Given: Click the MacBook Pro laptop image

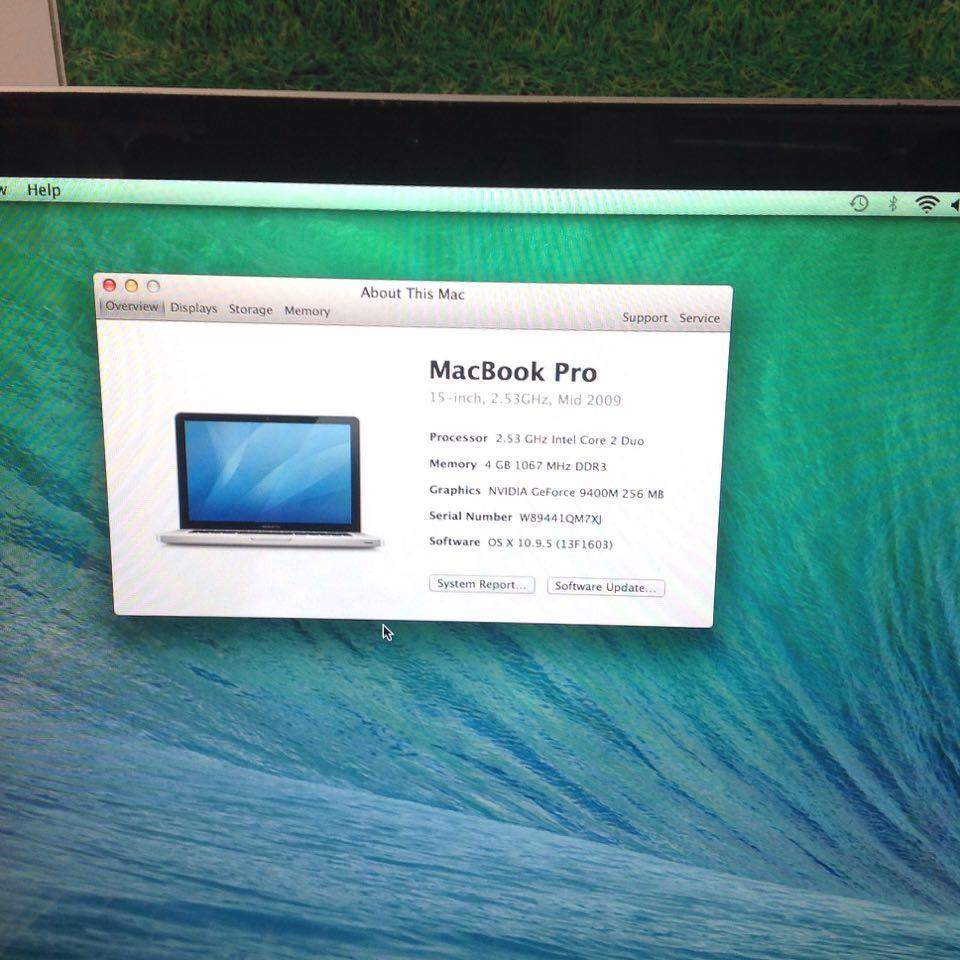Looking at the screenshot, I should pos(269,480).
